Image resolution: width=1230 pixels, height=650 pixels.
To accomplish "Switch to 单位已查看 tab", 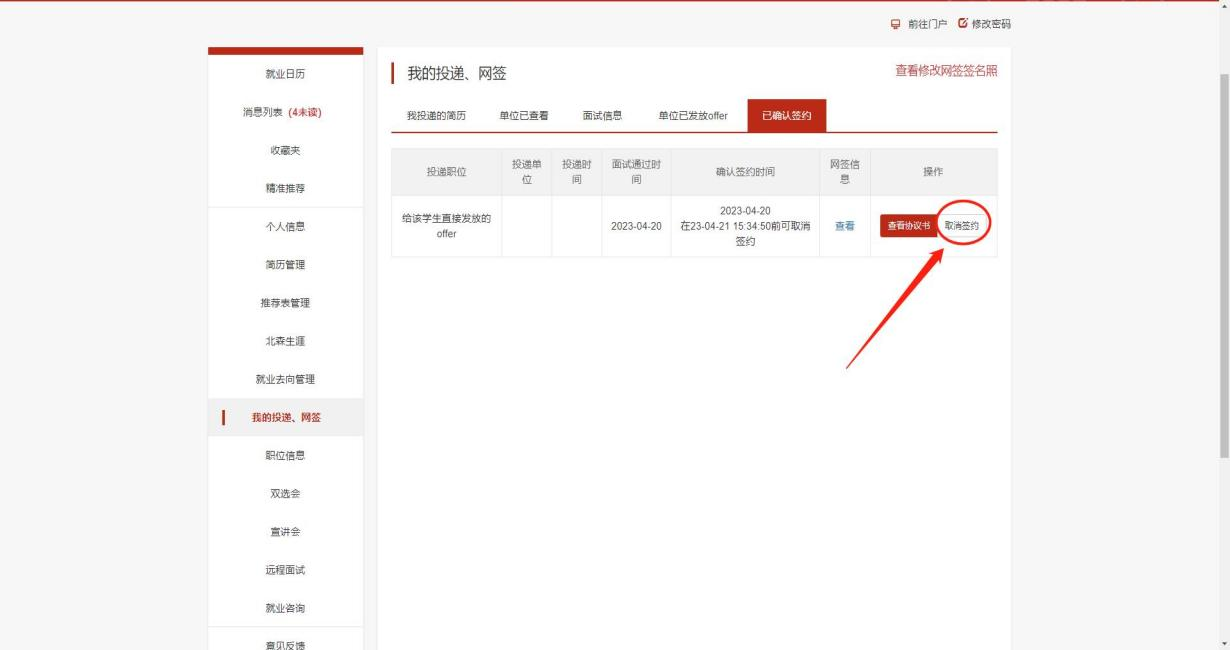I will tap(524, 116).
